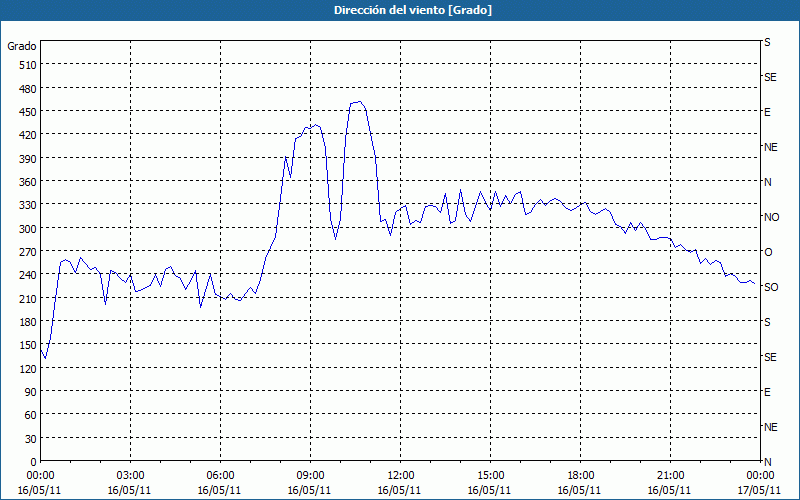Click the "S" compass label level with 180
The width and height of the screenshot is (800, 500).
(x=767, y=322)
